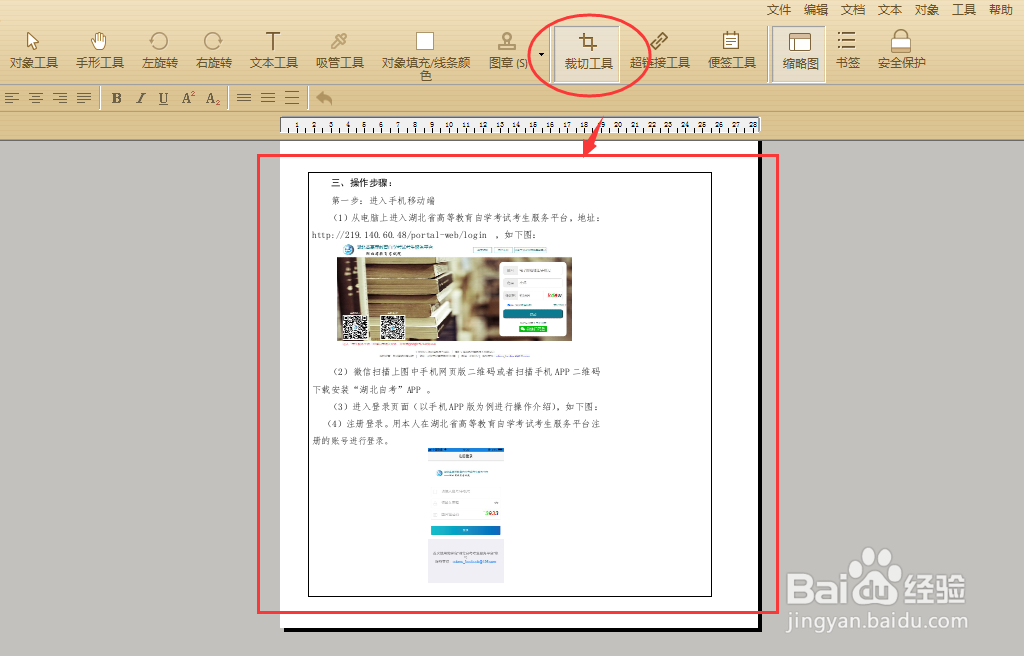This screenshot has height=656, width=1024.
Task: Expand the 图章 stamp dropdown arrow
Action: click(x=541, y=54)
